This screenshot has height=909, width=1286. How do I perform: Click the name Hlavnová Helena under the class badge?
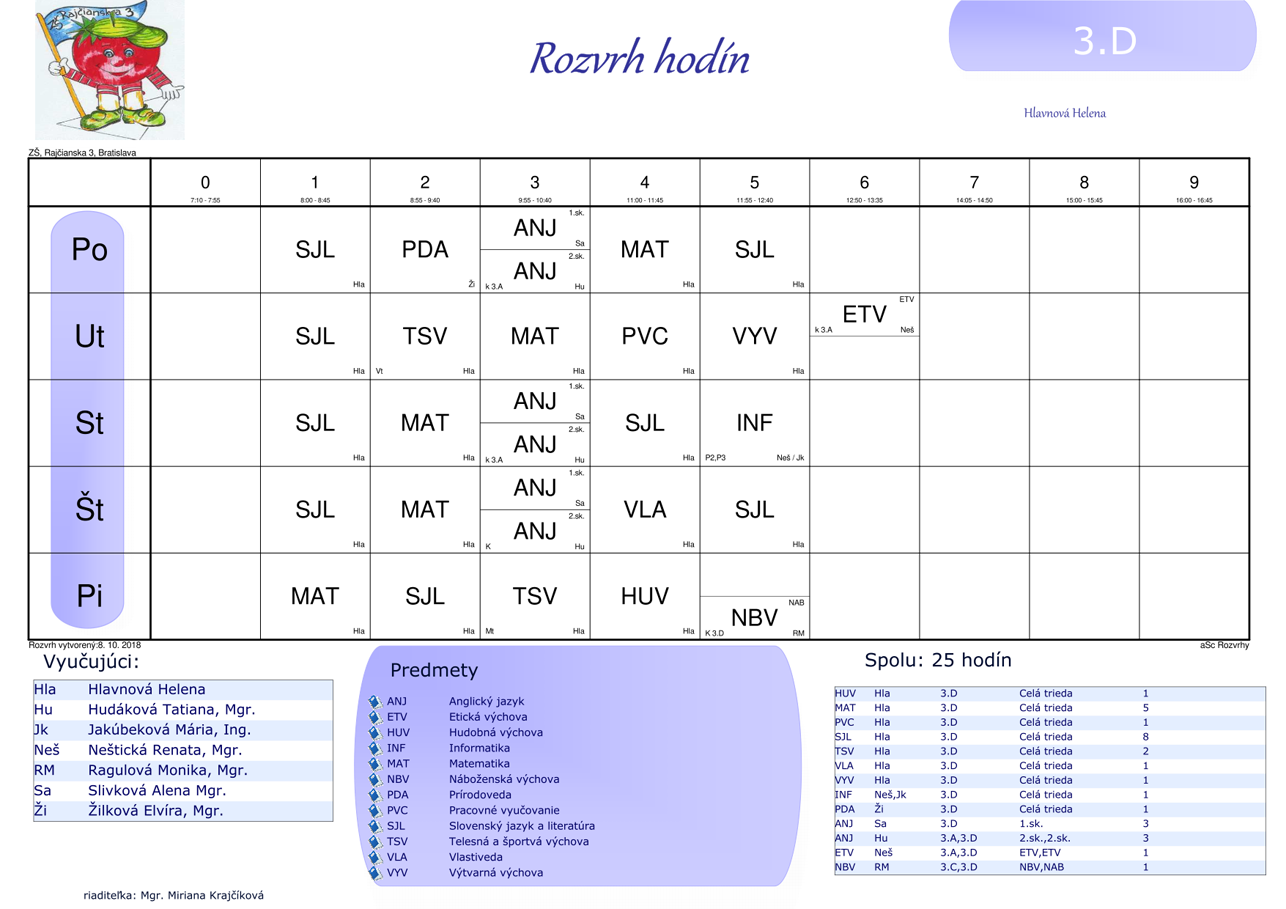1065,113
